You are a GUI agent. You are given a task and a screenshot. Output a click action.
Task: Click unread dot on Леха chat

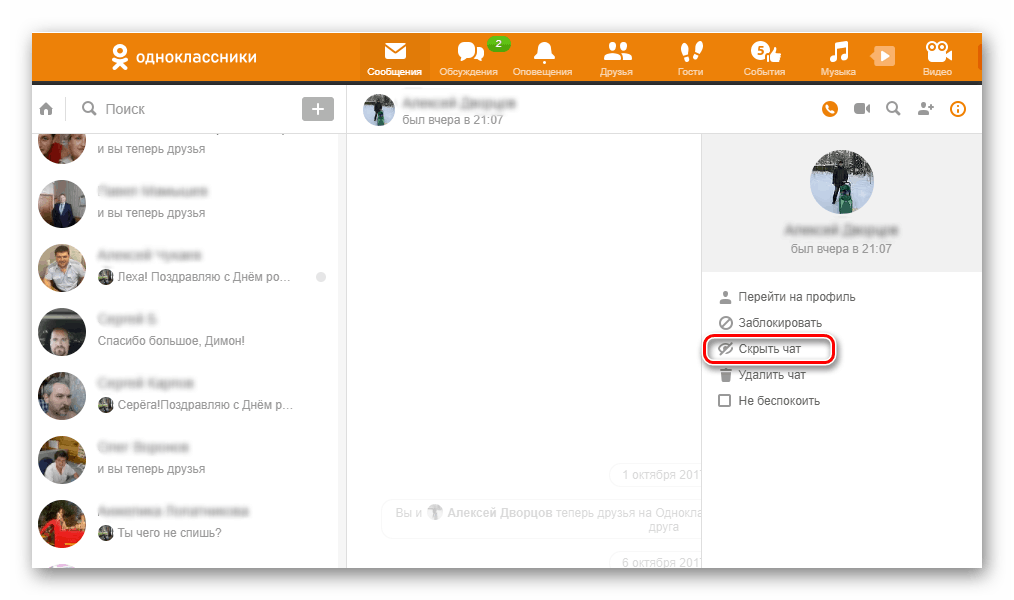pos(321,277)
